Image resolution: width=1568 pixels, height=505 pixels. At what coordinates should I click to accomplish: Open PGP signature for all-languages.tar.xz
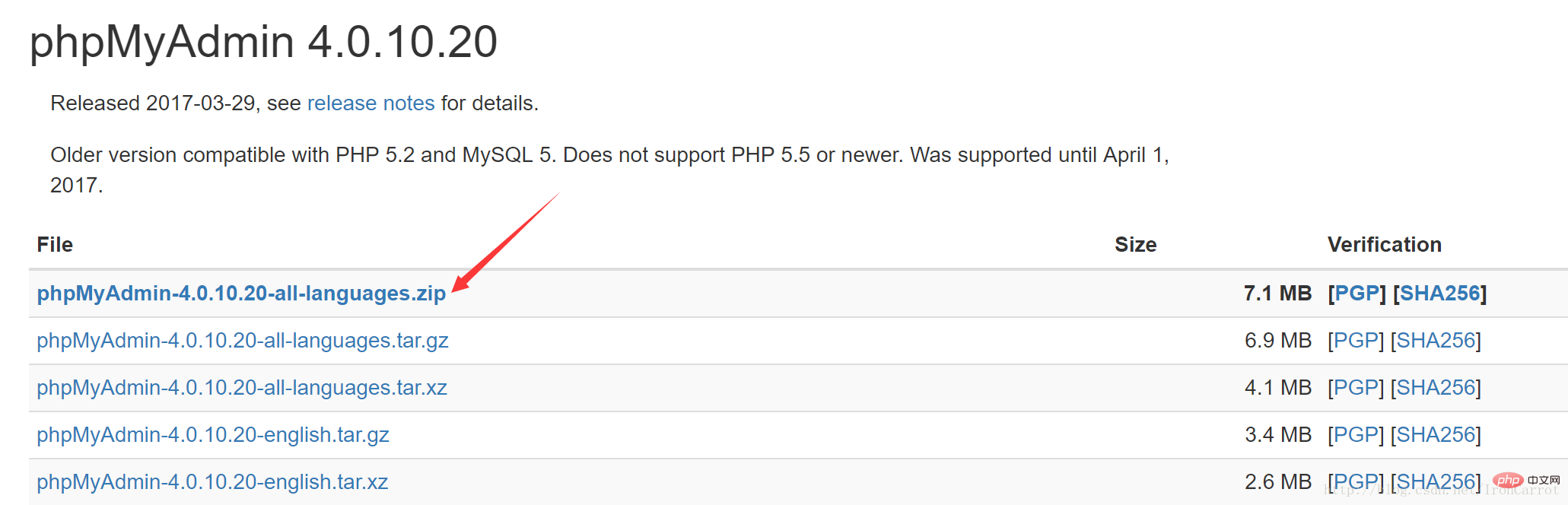pos(1356,387)
